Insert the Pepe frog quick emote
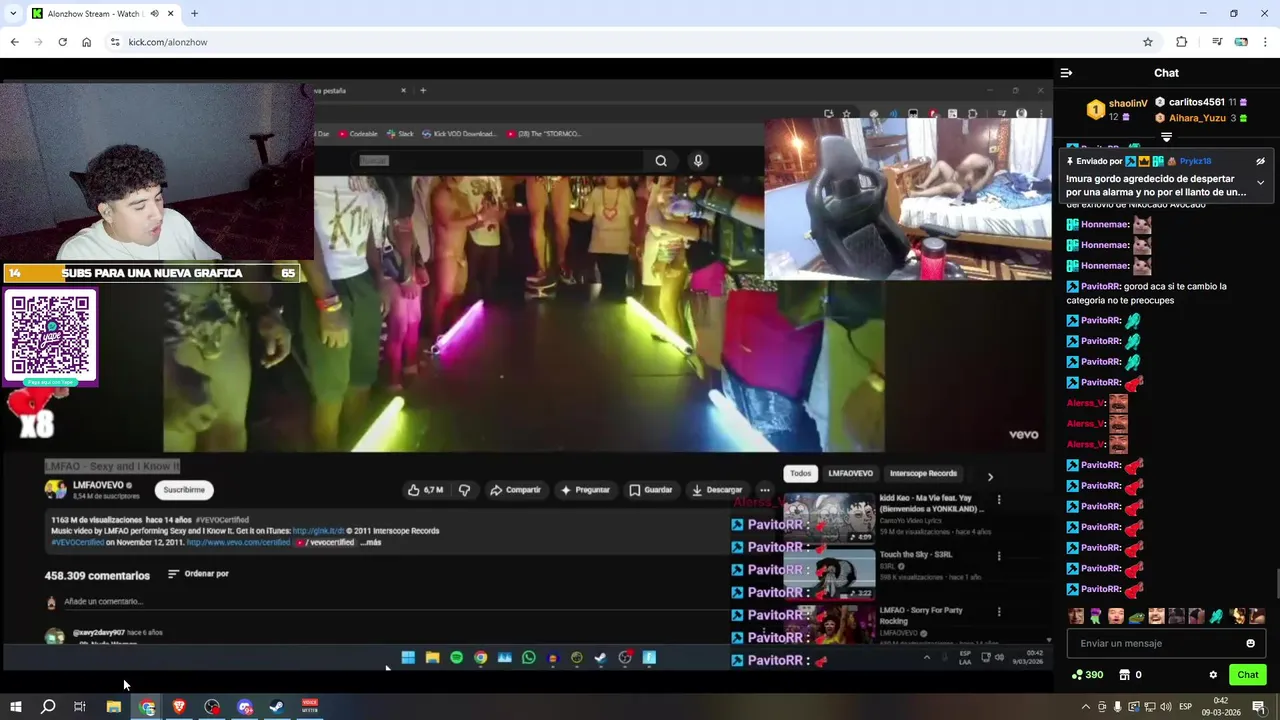The image size is (1280, 720). [x=1136, y=616]
